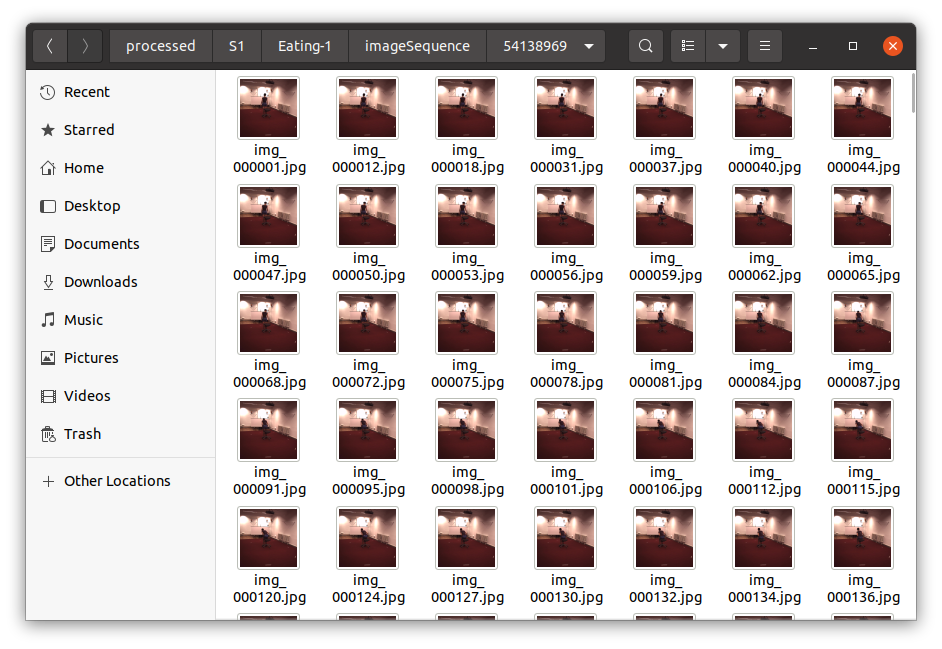Click file name img_000134.jpg
The width and height of the screenshot is (942, 649).
click(x=765, y=588)
